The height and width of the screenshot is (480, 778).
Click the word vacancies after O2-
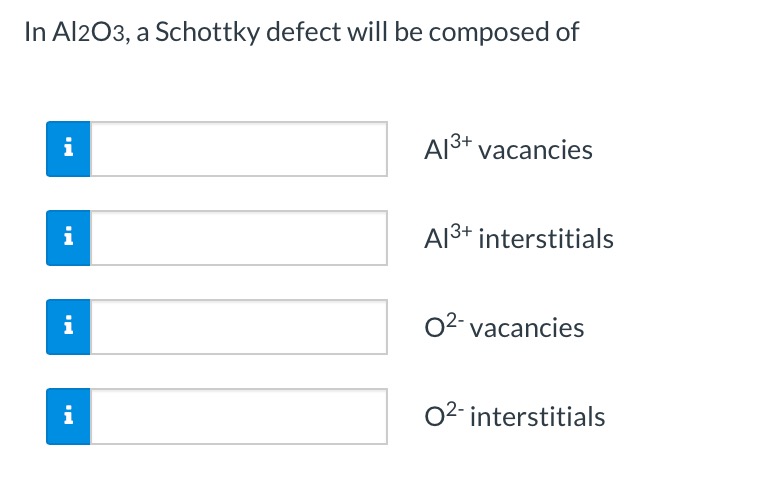pos(527,328)
